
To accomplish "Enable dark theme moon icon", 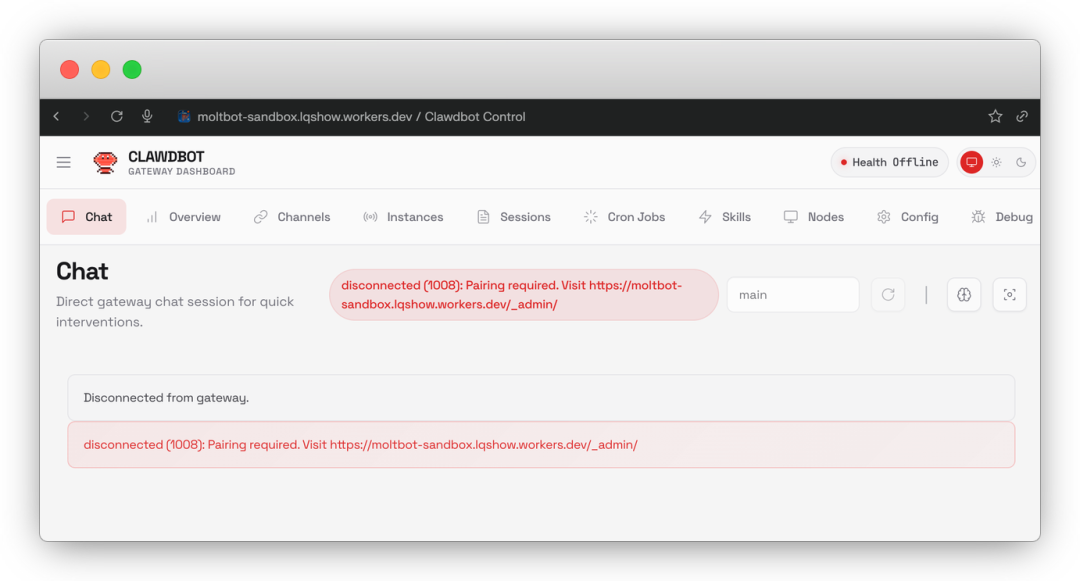I will point(1021,162).
